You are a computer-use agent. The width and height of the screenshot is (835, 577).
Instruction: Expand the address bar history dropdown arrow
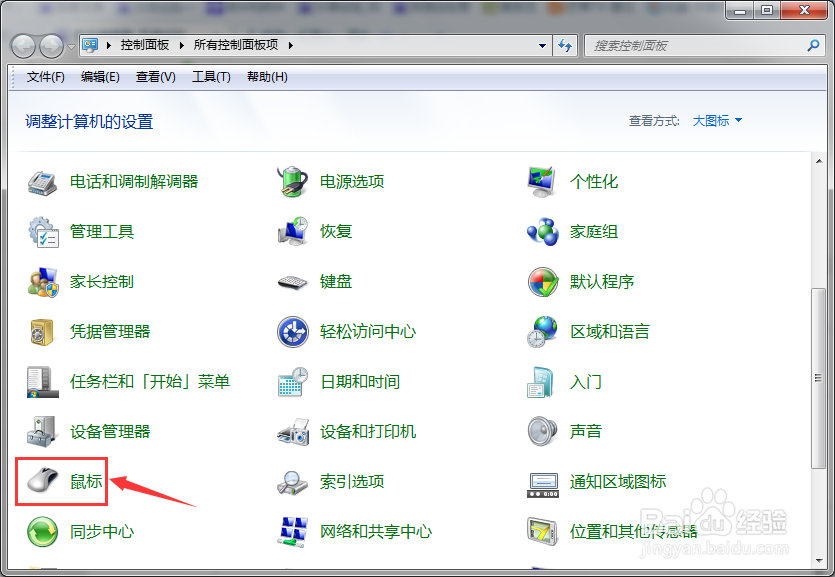click(542, 46)
